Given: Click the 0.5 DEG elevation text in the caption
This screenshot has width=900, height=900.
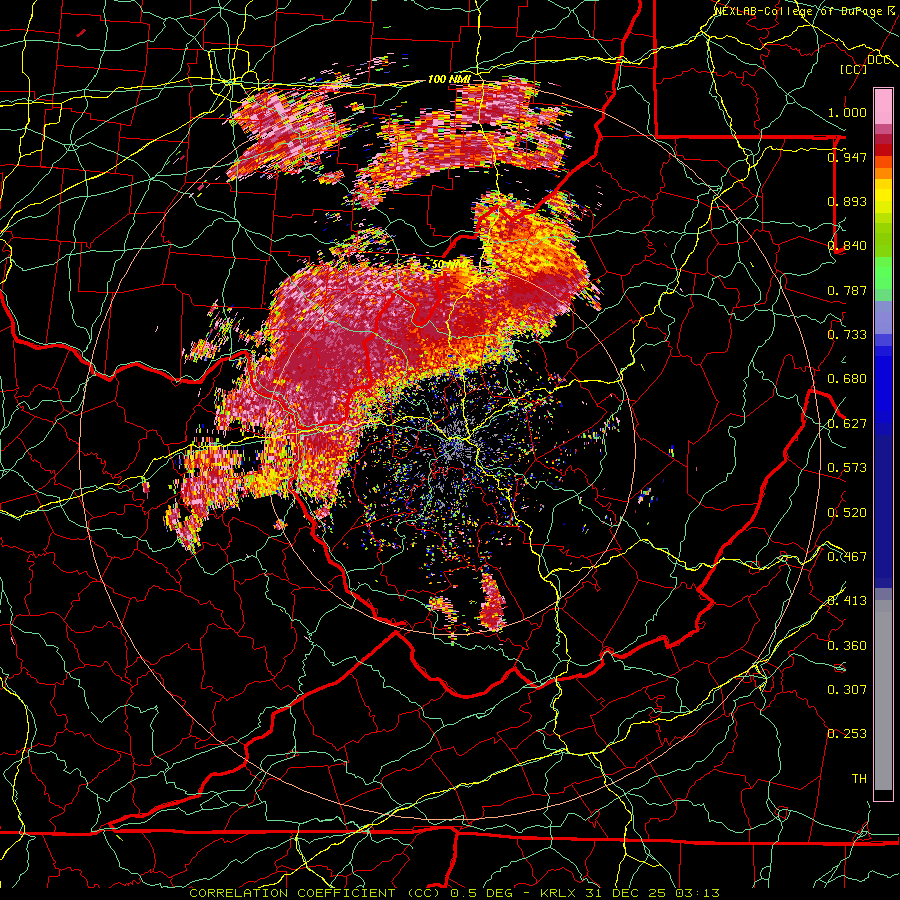Looking at the screenshot, I should click(482, 893).
